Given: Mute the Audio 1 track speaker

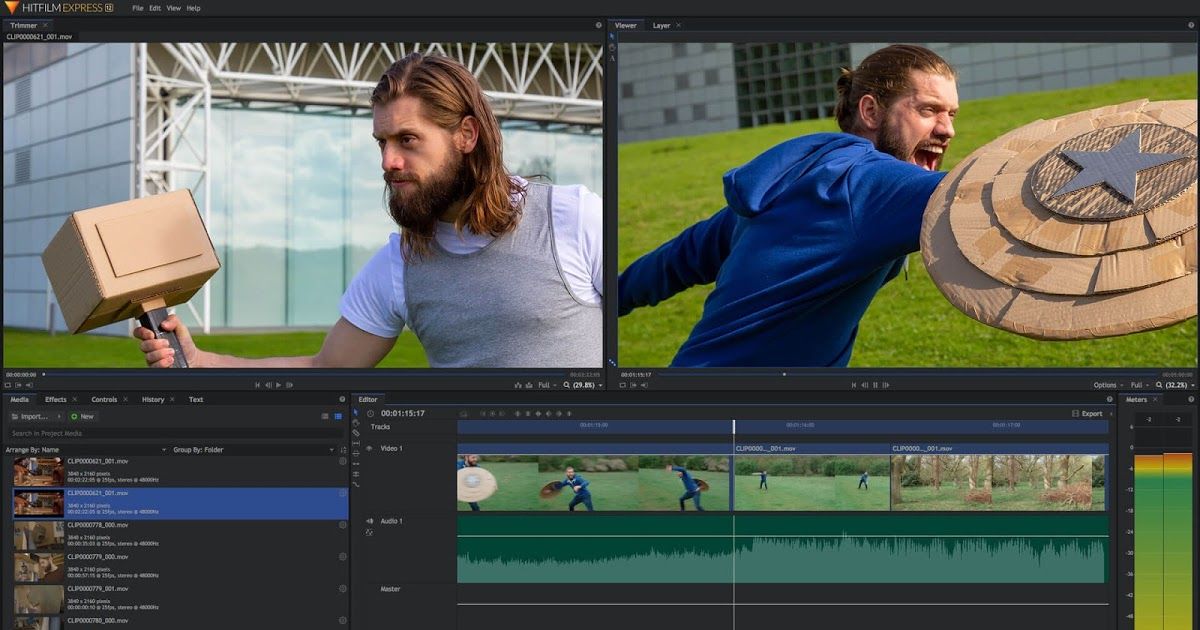Looking at the screenshot, I should (x=369, y=521).
